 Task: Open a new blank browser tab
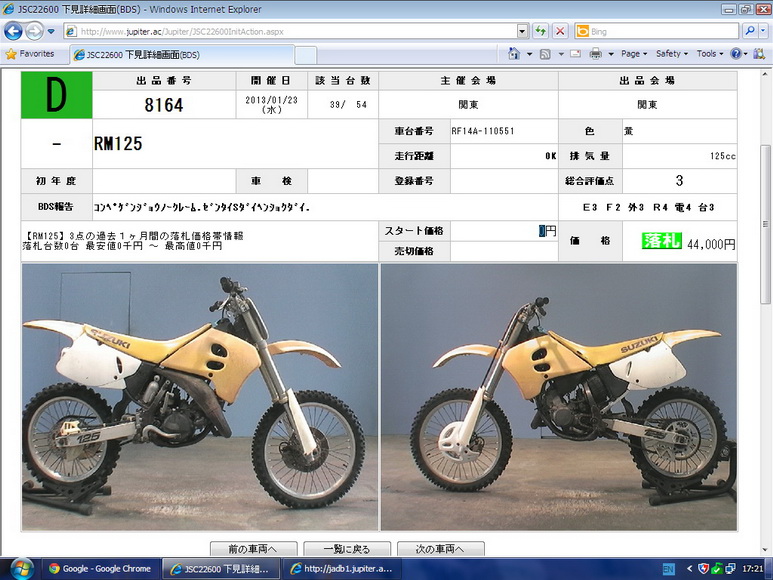[305, 55]
